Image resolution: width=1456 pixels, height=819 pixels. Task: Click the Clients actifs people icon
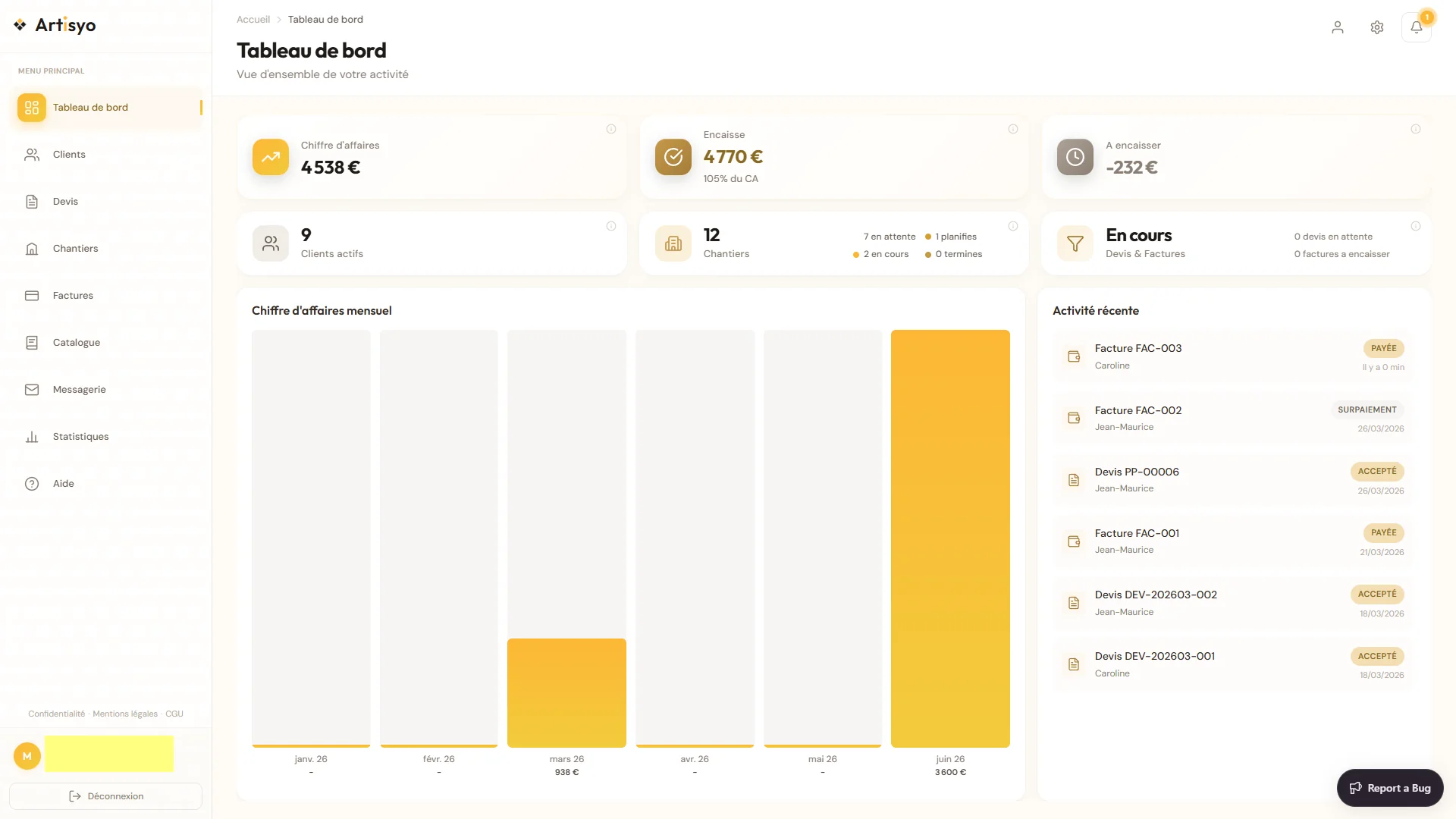pyautogui.click(x=271, y=243)
